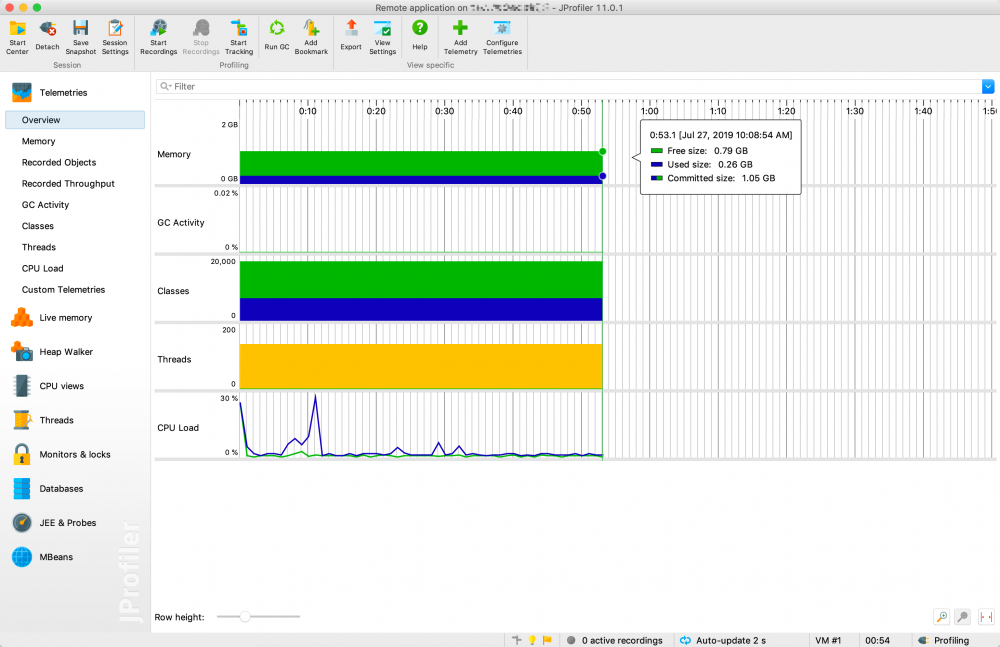Select Recorded Objects telemetry view

pyautogui.click(x=59, y=162)
